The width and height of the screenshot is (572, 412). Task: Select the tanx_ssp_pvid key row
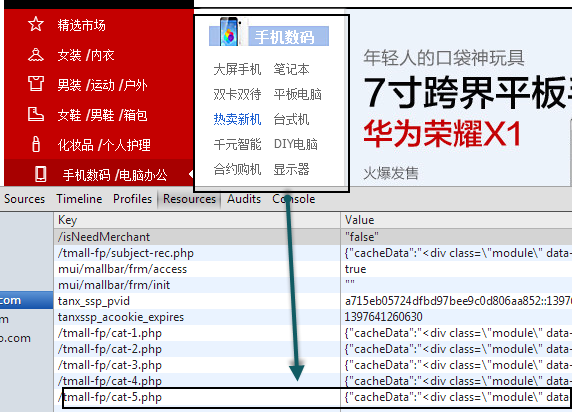pyautogui.click(x=313, y=301)
